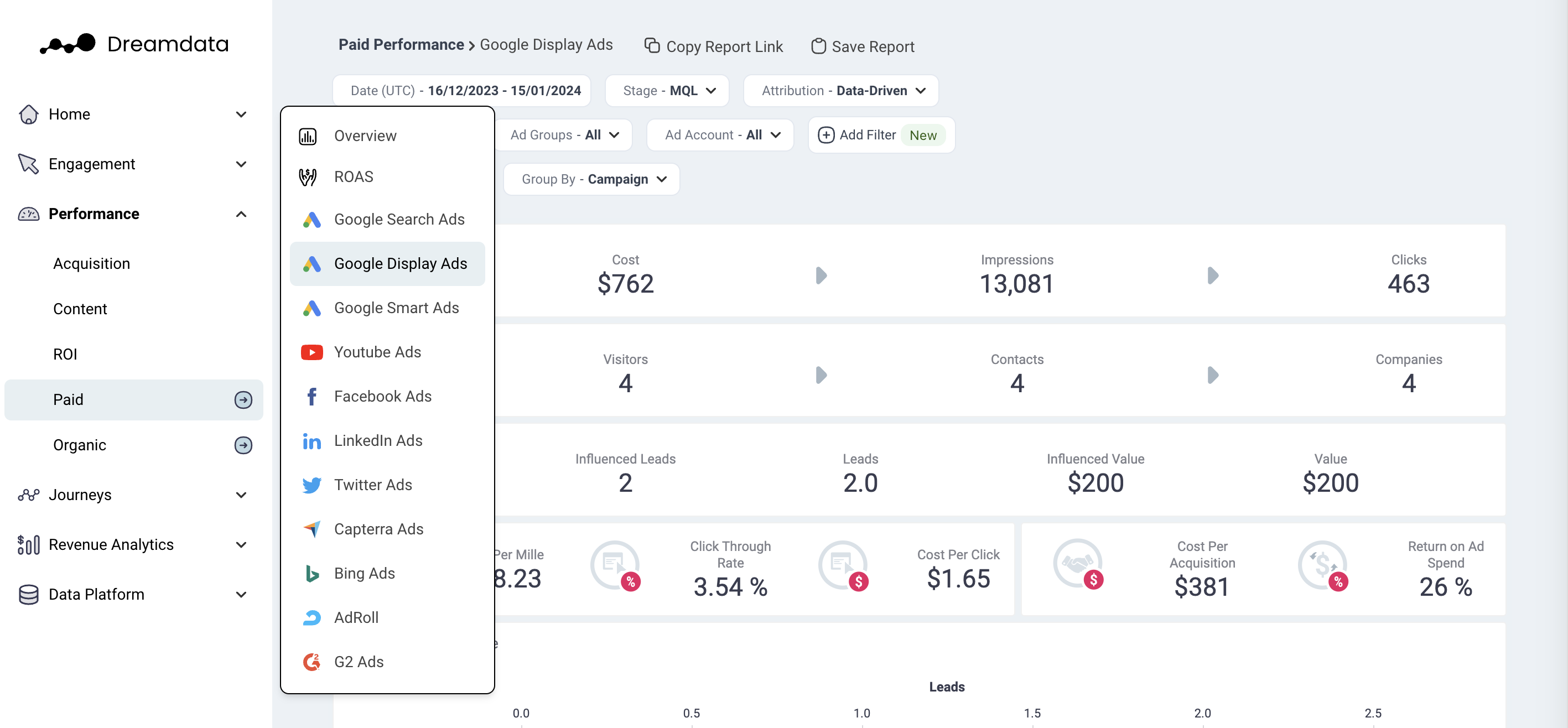The height and width of the screenshot is (728, 1568).
Task: Click Save Report text
Action: click(873, 46)
